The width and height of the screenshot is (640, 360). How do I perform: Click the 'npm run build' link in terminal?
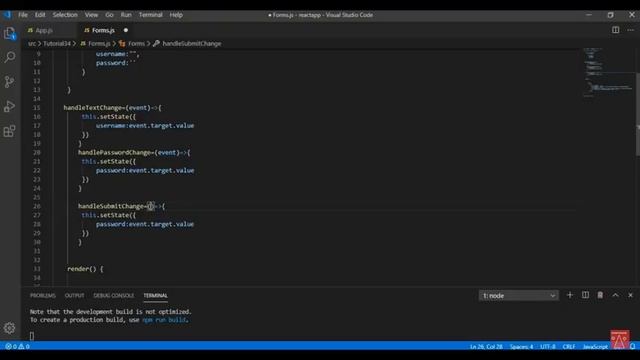tap(164, 320)
